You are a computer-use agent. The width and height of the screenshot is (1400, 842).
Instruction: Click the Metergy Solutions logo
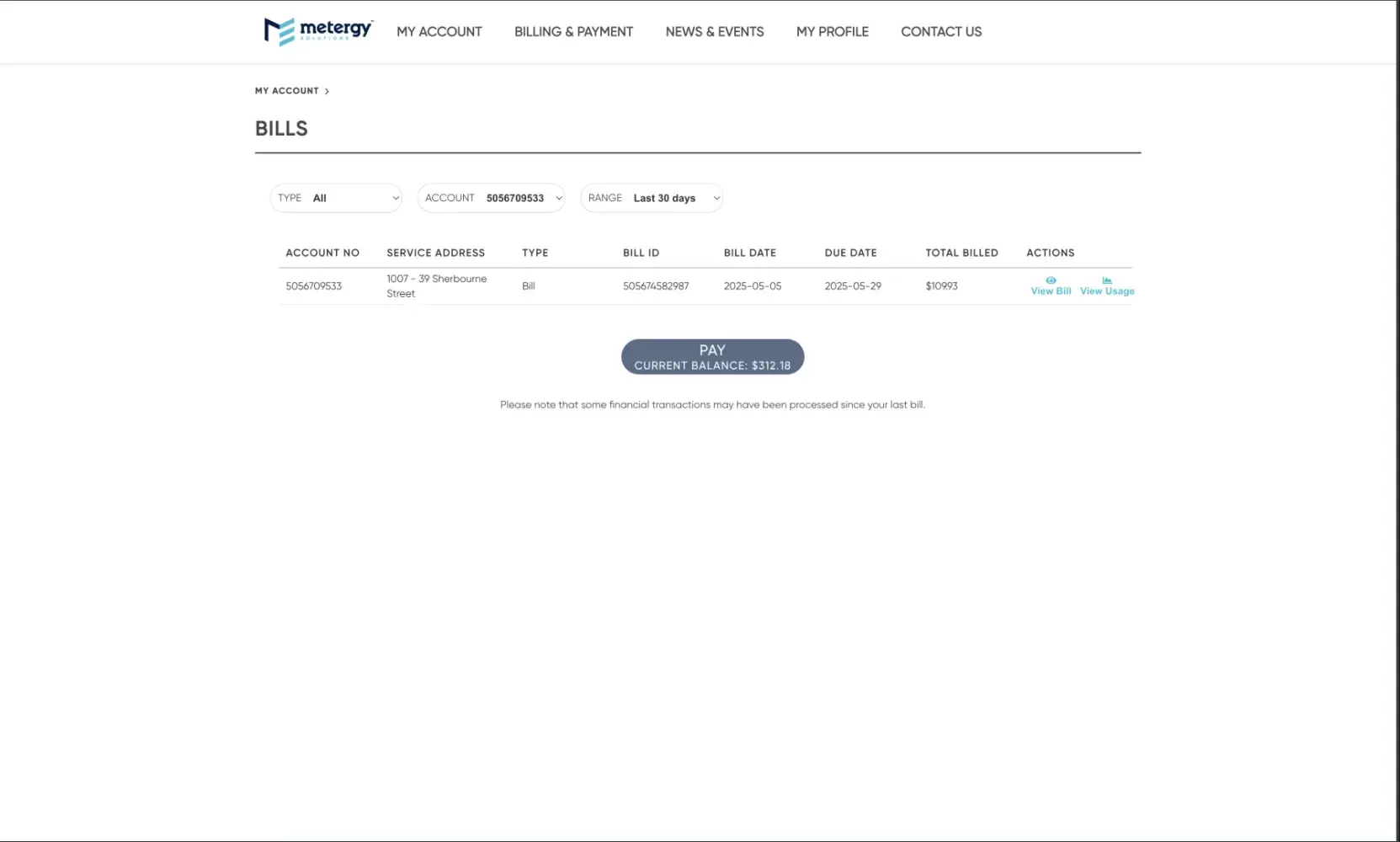(318, 31)
